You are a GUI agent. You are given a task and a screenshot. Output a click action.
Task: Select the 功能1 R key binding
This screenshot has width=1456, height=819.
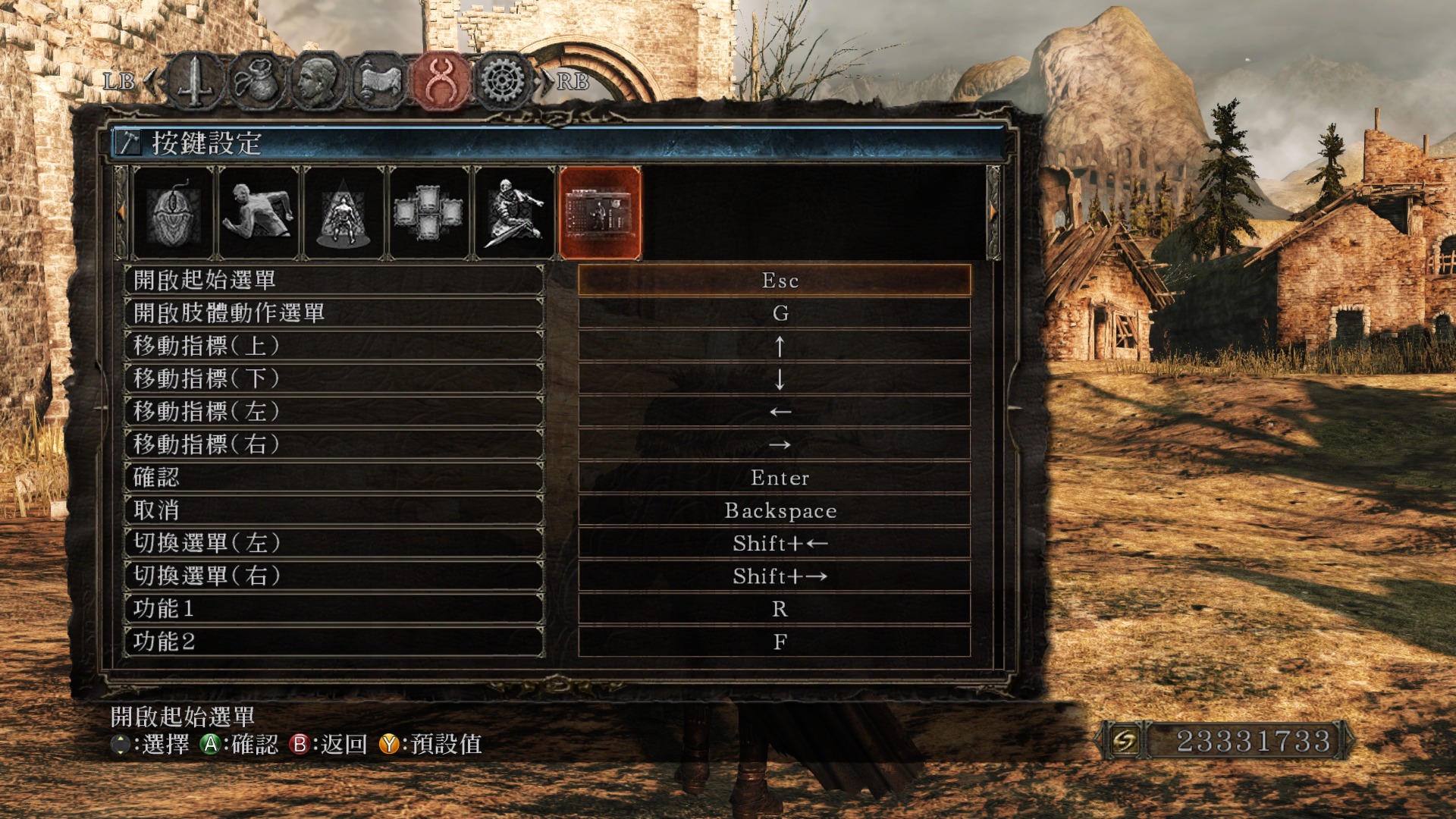[774, 609]
